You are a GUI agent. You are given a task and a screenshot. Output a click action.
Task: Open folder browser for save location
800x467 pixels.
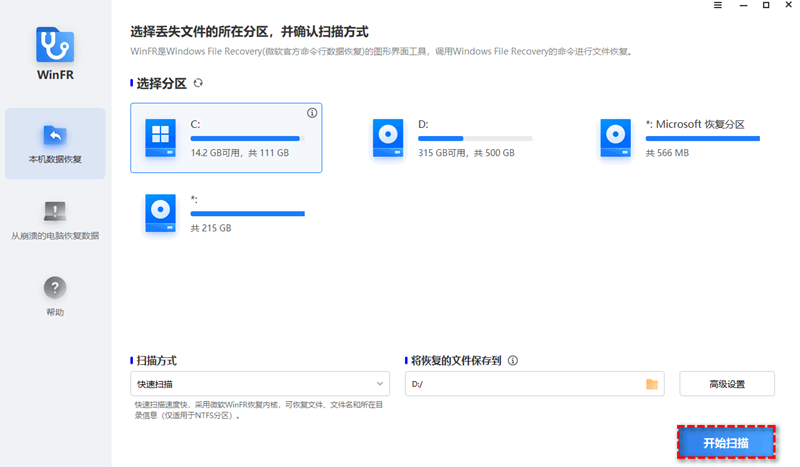pyautogui.click(x=652, y=384)
